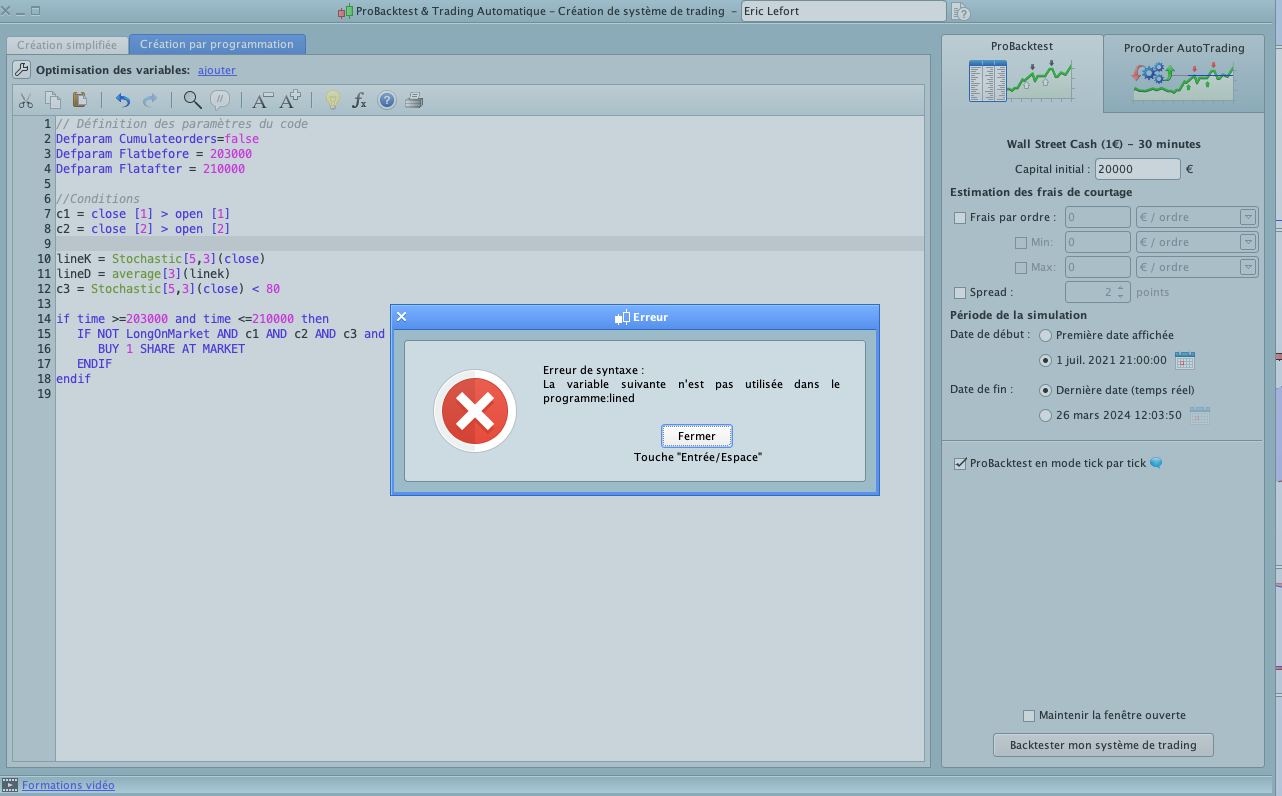The width and height of the screenshot is (1282, 796).
Task: Select Dernière date (temps réel) radio
Action: (x=1046, y=390)
